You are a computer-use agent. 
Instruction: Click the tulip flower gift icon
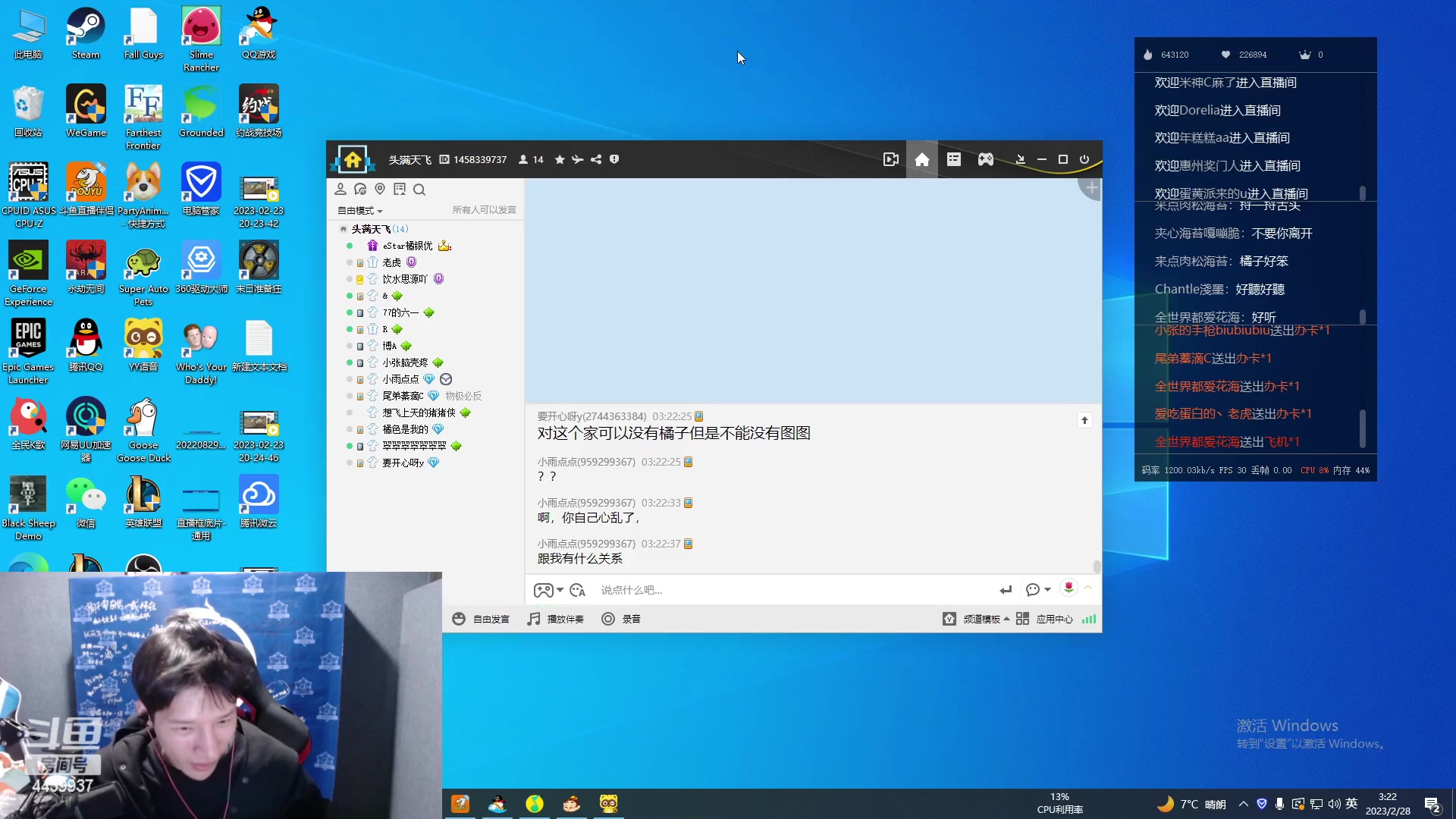1068,588
